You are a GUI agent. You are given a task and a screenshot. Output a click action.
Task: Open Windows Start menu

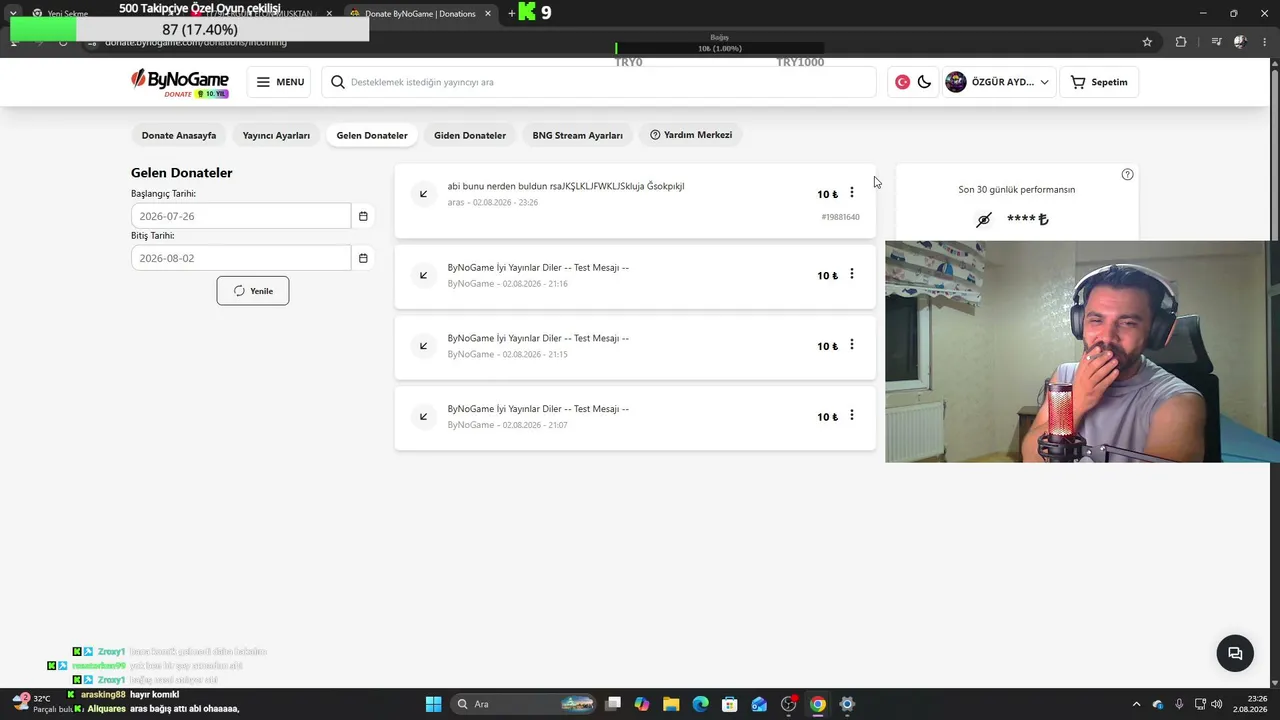[x=433, y=704]
